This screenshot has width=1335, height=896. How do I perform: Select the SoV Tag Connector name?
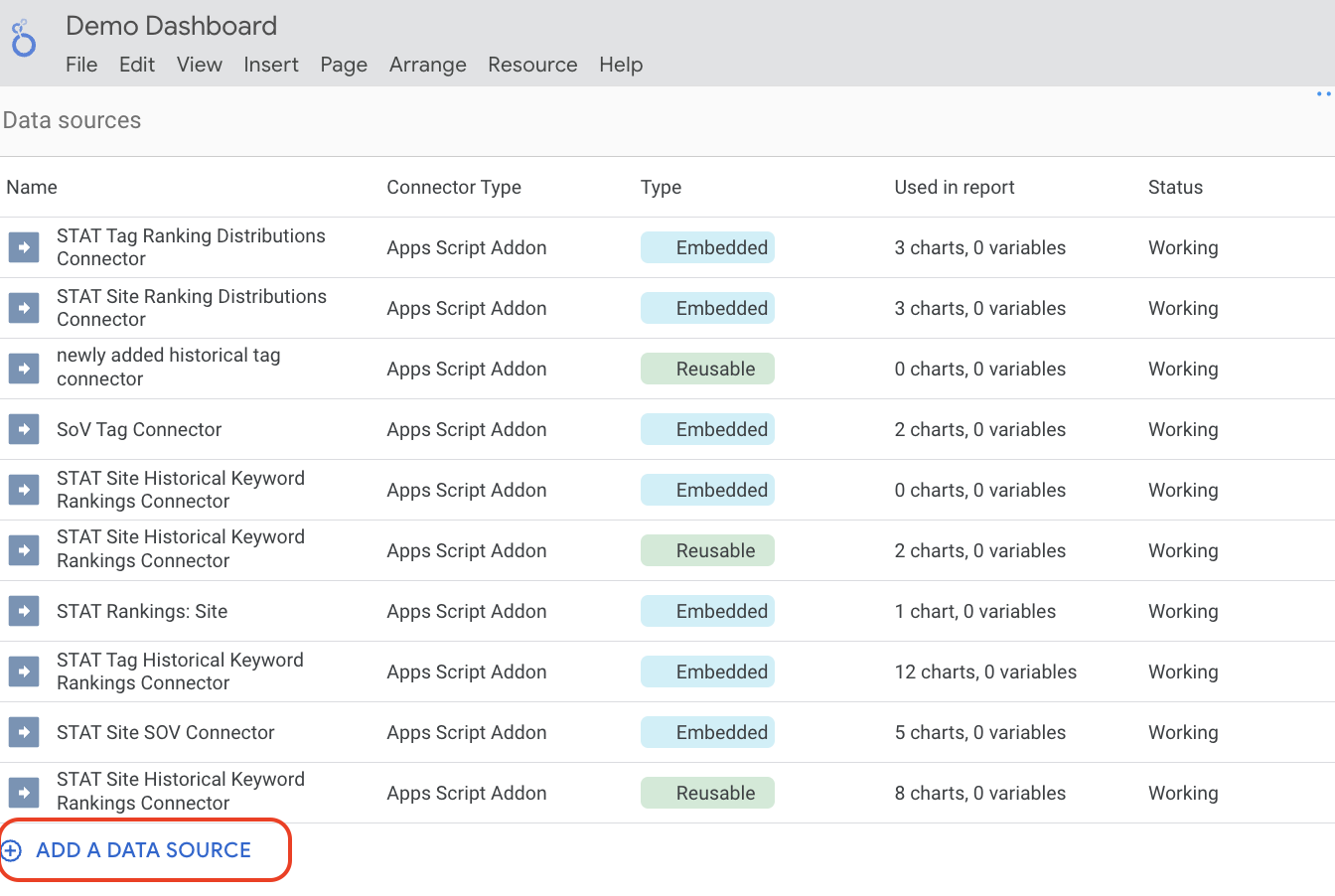tap(139, 429)
